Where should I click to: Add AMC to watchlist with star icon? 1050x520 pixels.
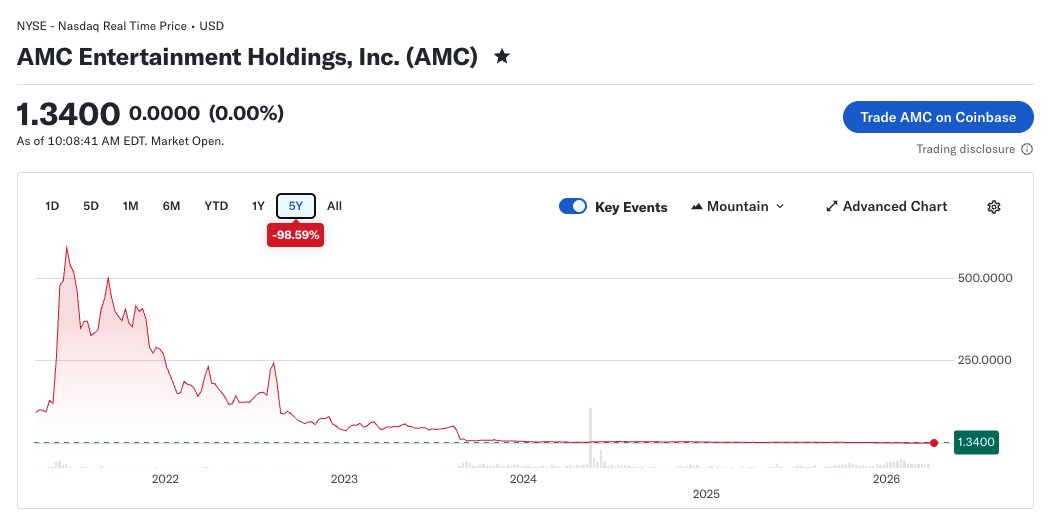pyautogui.click(x=502, y=57)
